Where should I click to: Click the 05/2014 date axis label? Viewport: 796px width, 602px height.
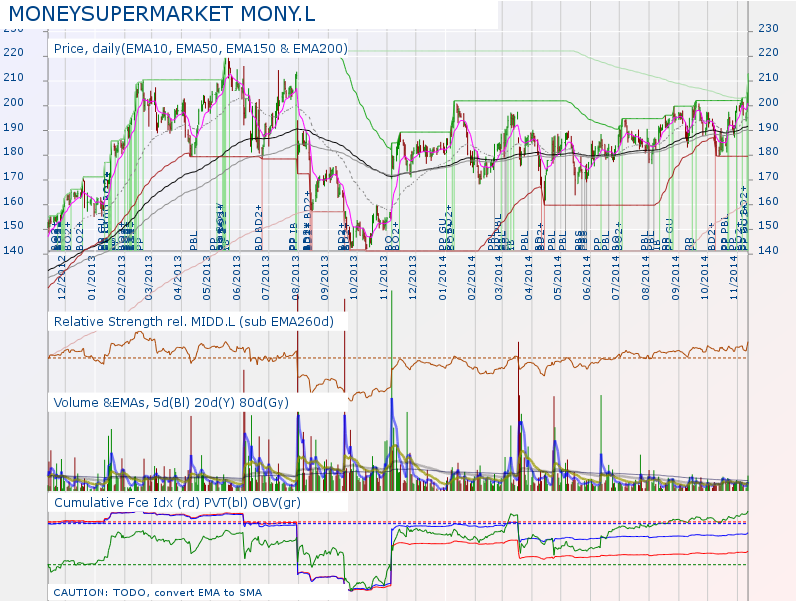(558, 278)
